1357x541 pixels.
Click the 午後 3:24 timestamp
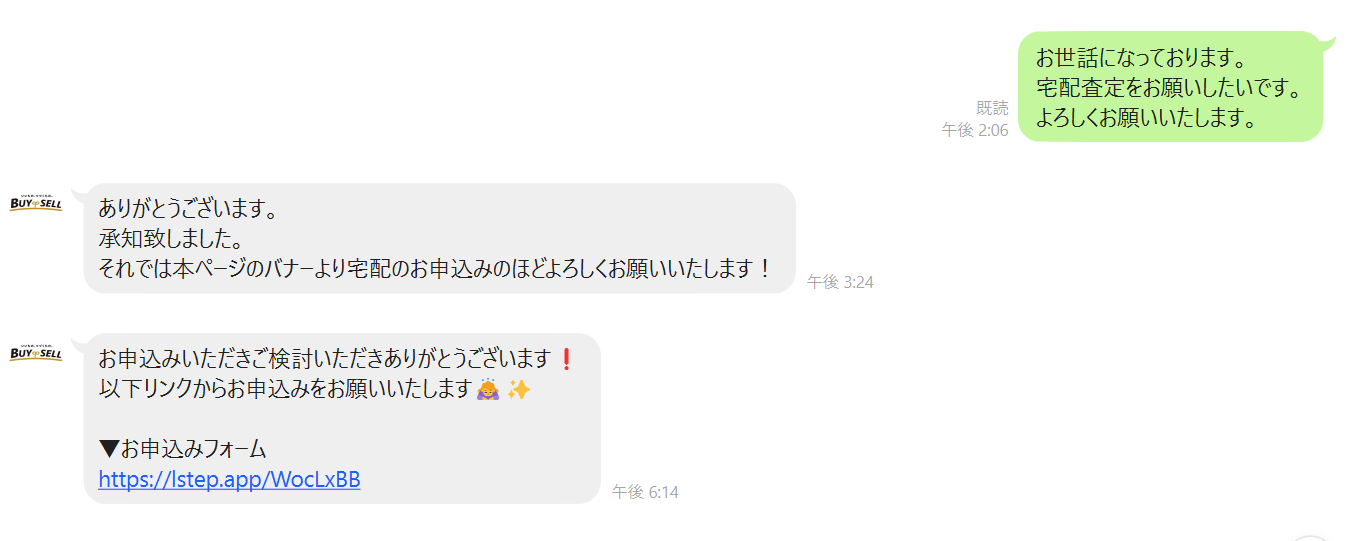click(840, 282)
